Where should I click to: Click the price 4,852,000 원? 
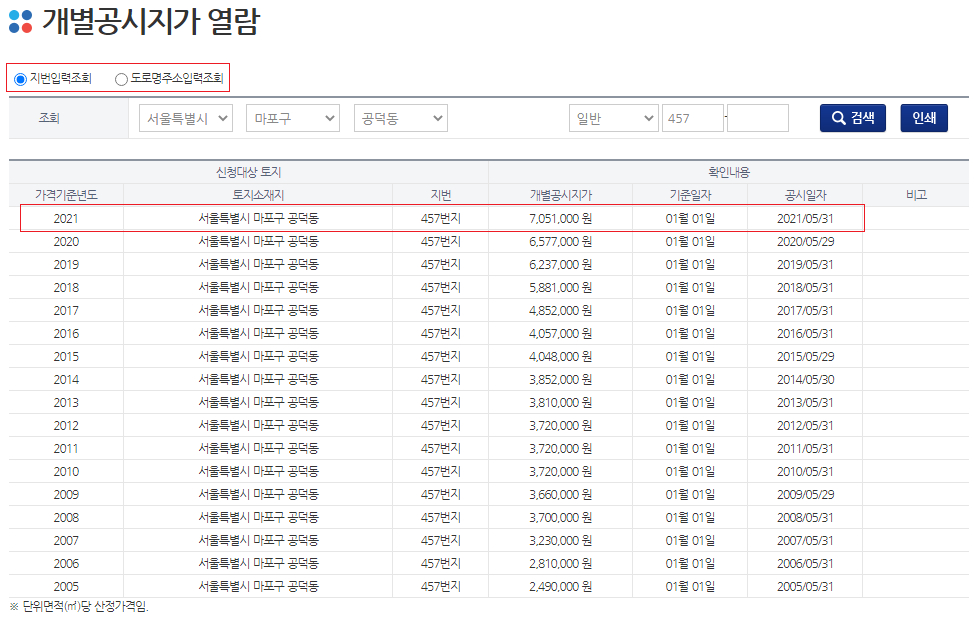560,310
